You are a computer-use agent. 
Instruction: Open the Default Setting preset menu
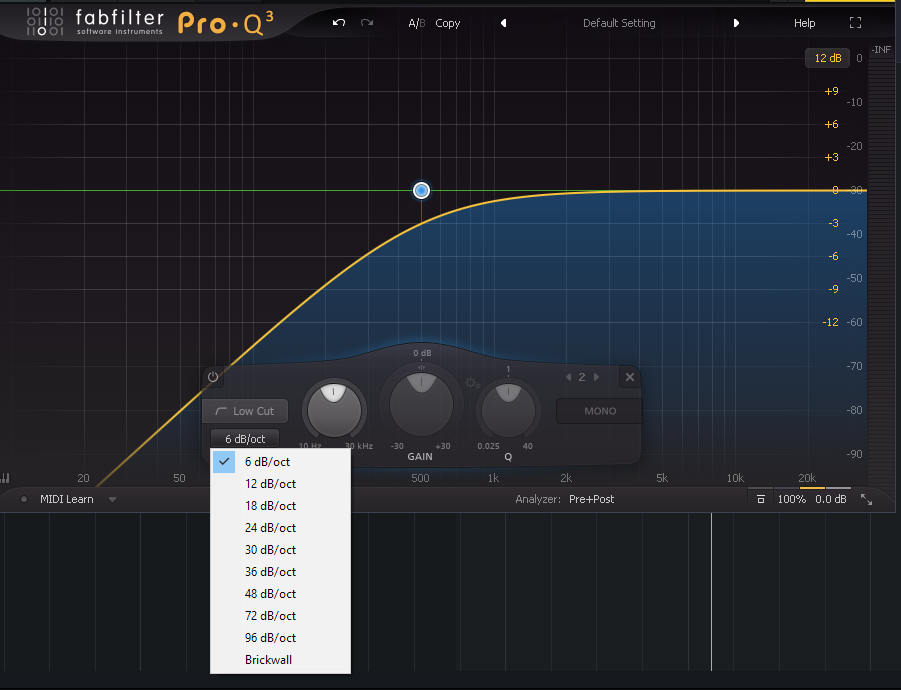point(619,23)
